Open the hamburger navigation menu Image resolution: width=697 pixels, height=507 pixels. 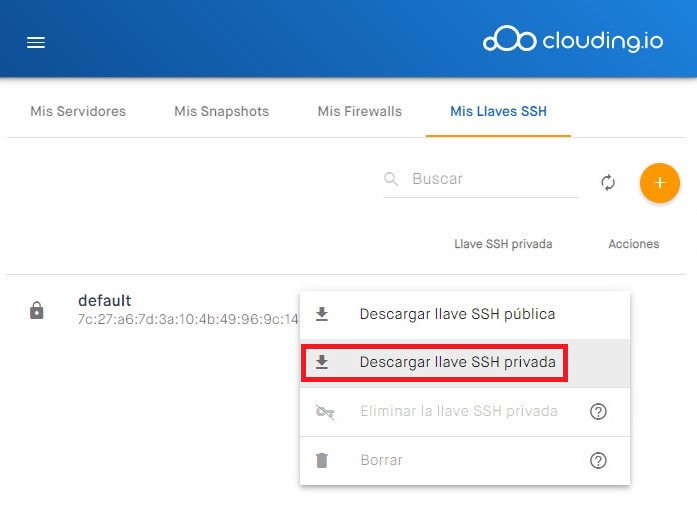(x=36, y=43)
